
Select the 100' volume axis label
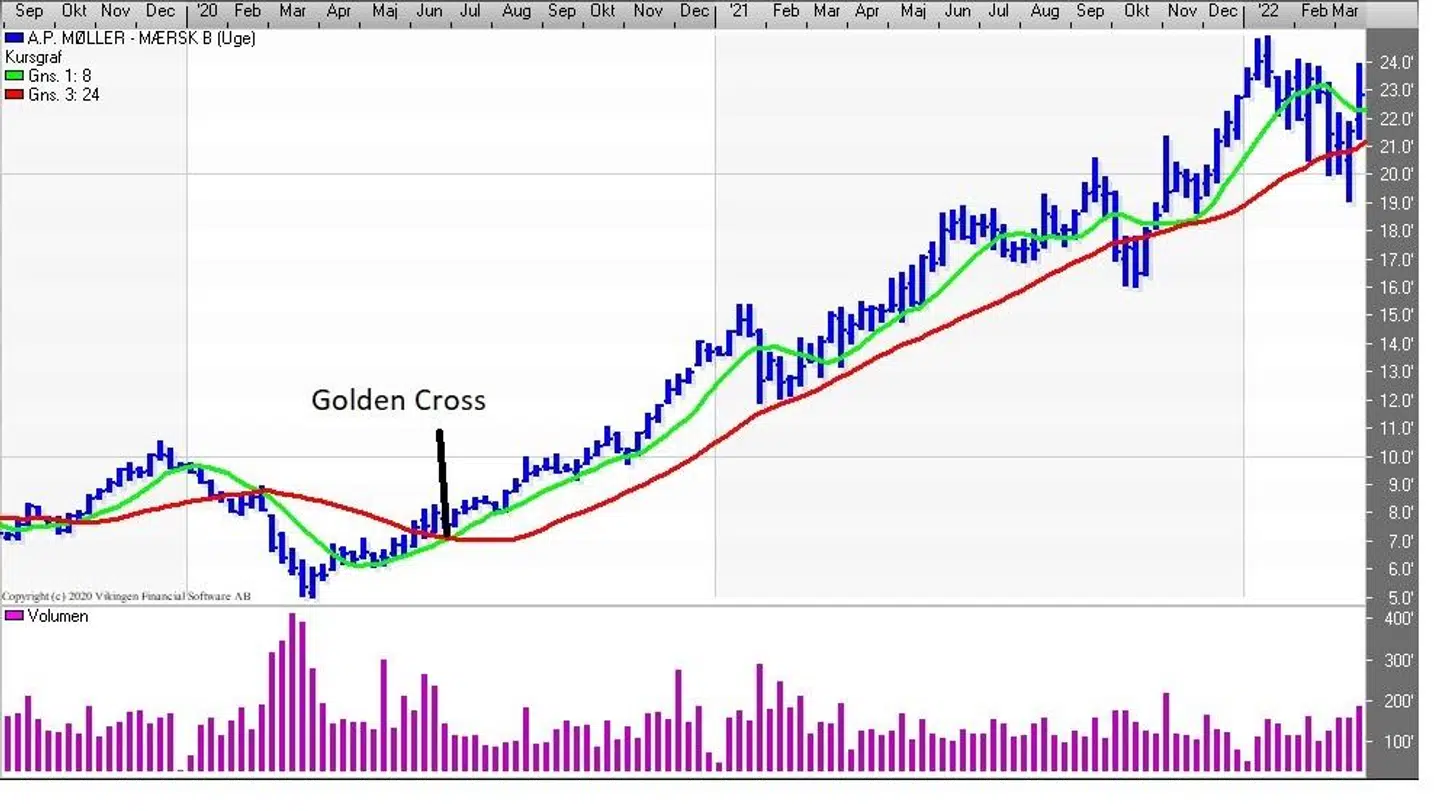[x=1399, y=742]
